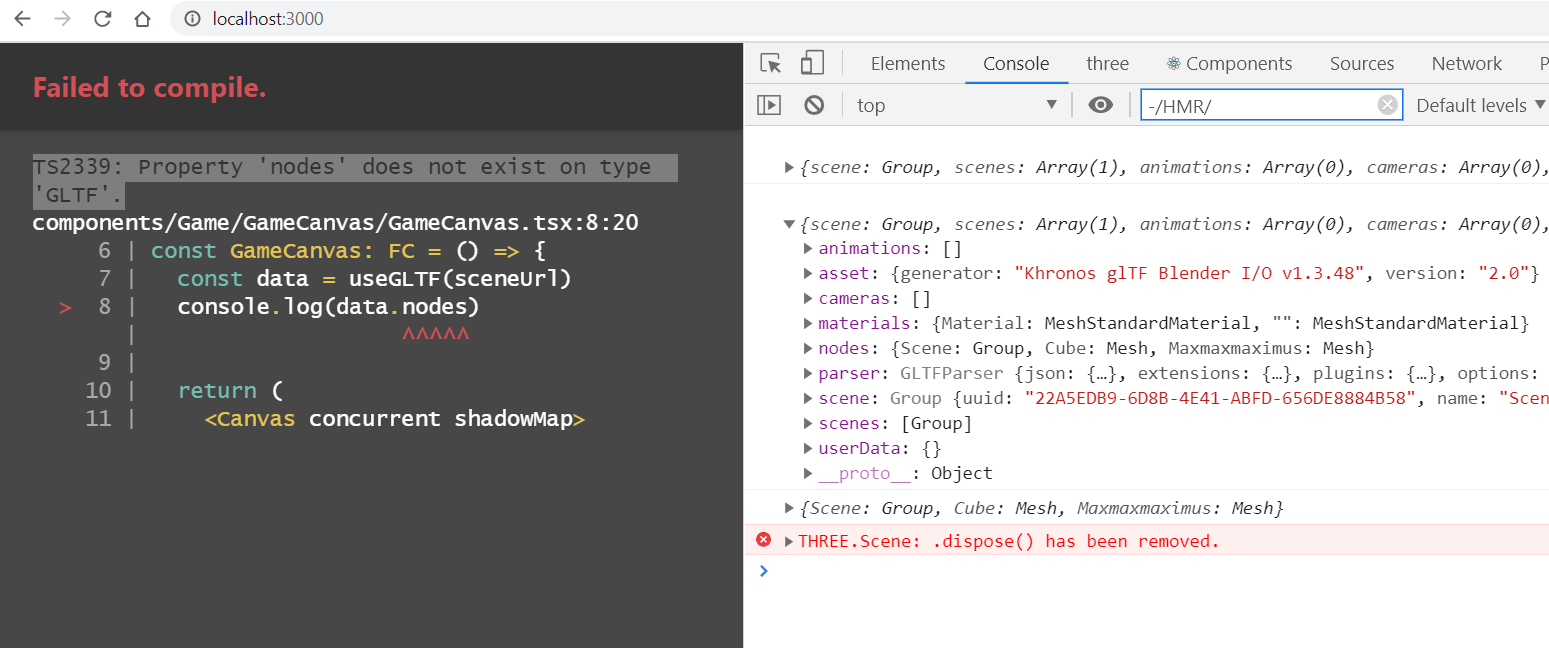The image size is (1549, 648).
Task: Expand the __proto__ Object entry
Action: (x=808, y=473)
